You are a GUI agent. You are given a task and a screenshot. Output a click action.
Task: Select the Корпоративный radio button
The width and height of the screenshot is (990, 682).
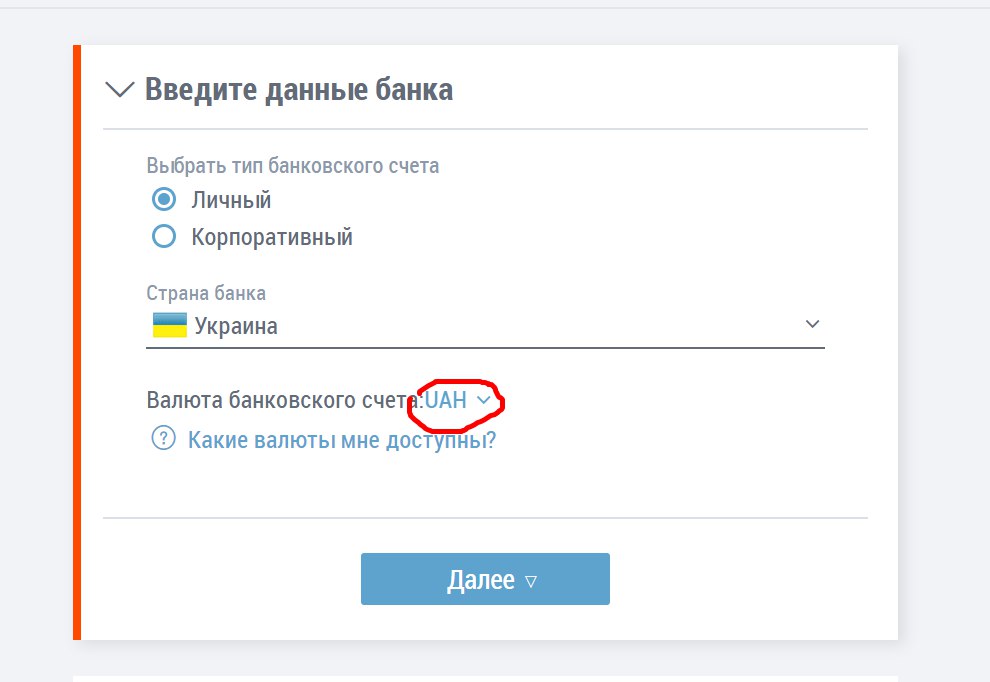[163, 237]
